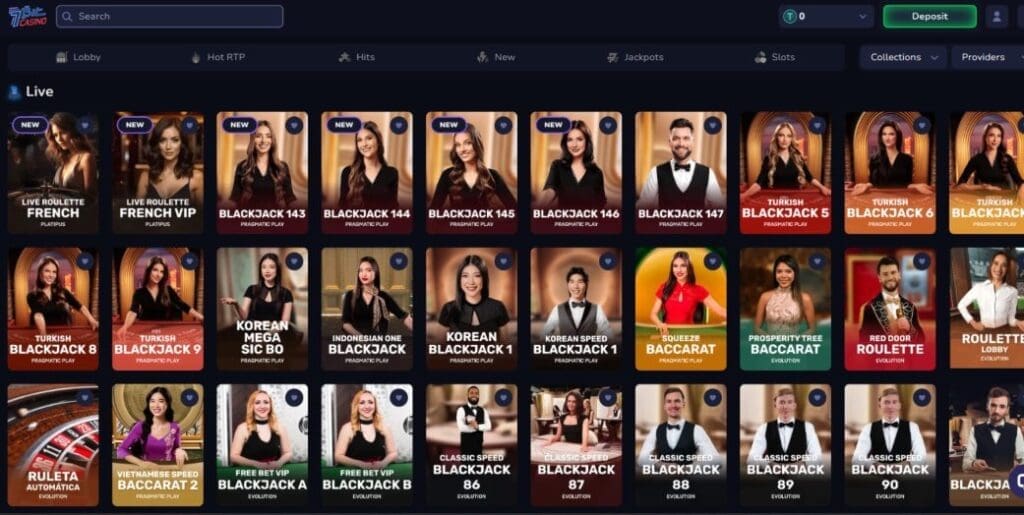This screenshot has height=515, width=1024.
Task: Open the balance currency dropdown
Action: tap(825, 16)
